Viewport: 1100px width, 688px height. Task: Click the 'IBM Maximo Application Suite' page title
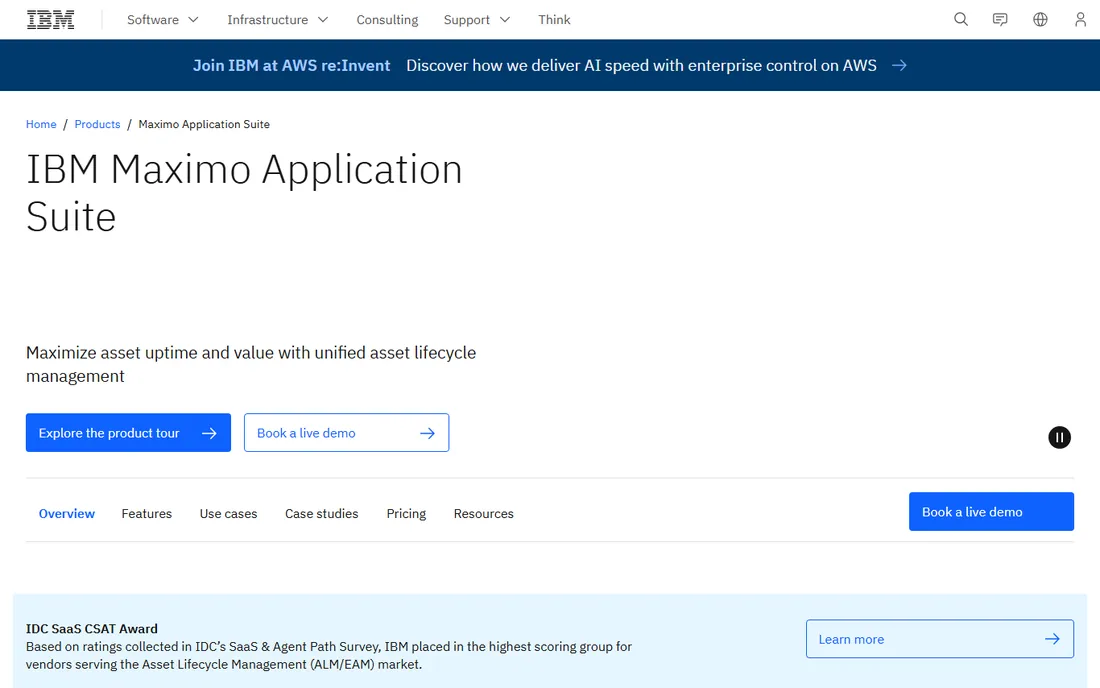tap(244, 192)
